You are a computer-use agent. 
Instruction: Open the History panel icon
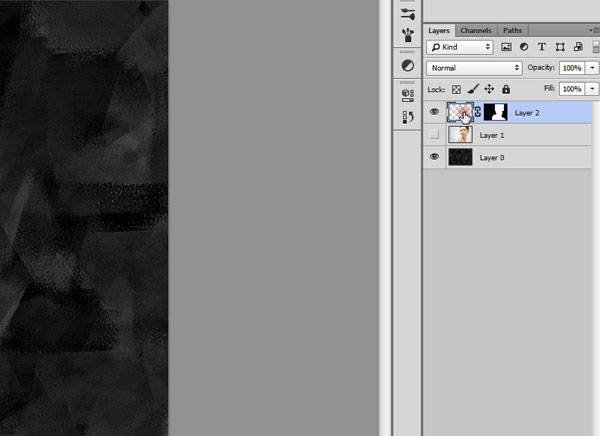pos(407,118)
